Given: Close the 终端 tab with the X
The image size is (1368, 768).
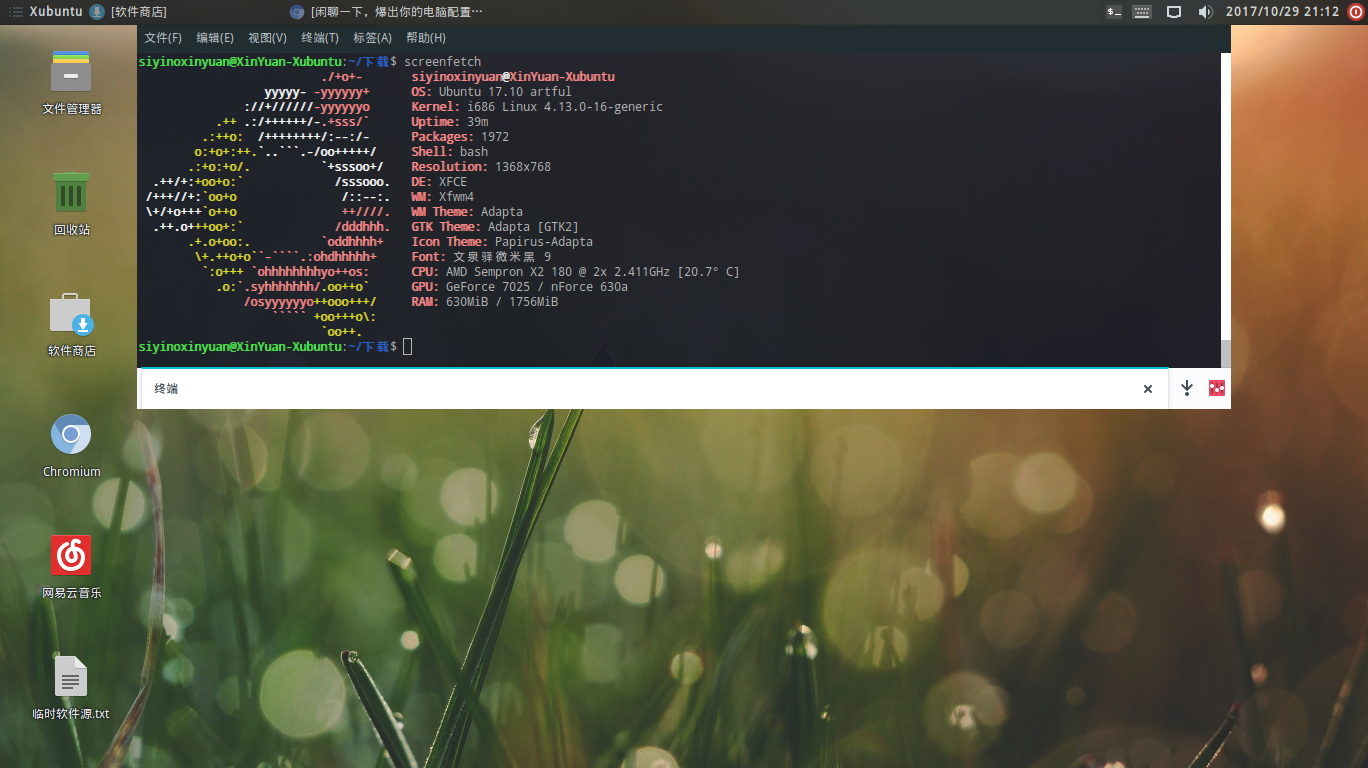Looking at the screenshot, I should tap(1148, 389).
